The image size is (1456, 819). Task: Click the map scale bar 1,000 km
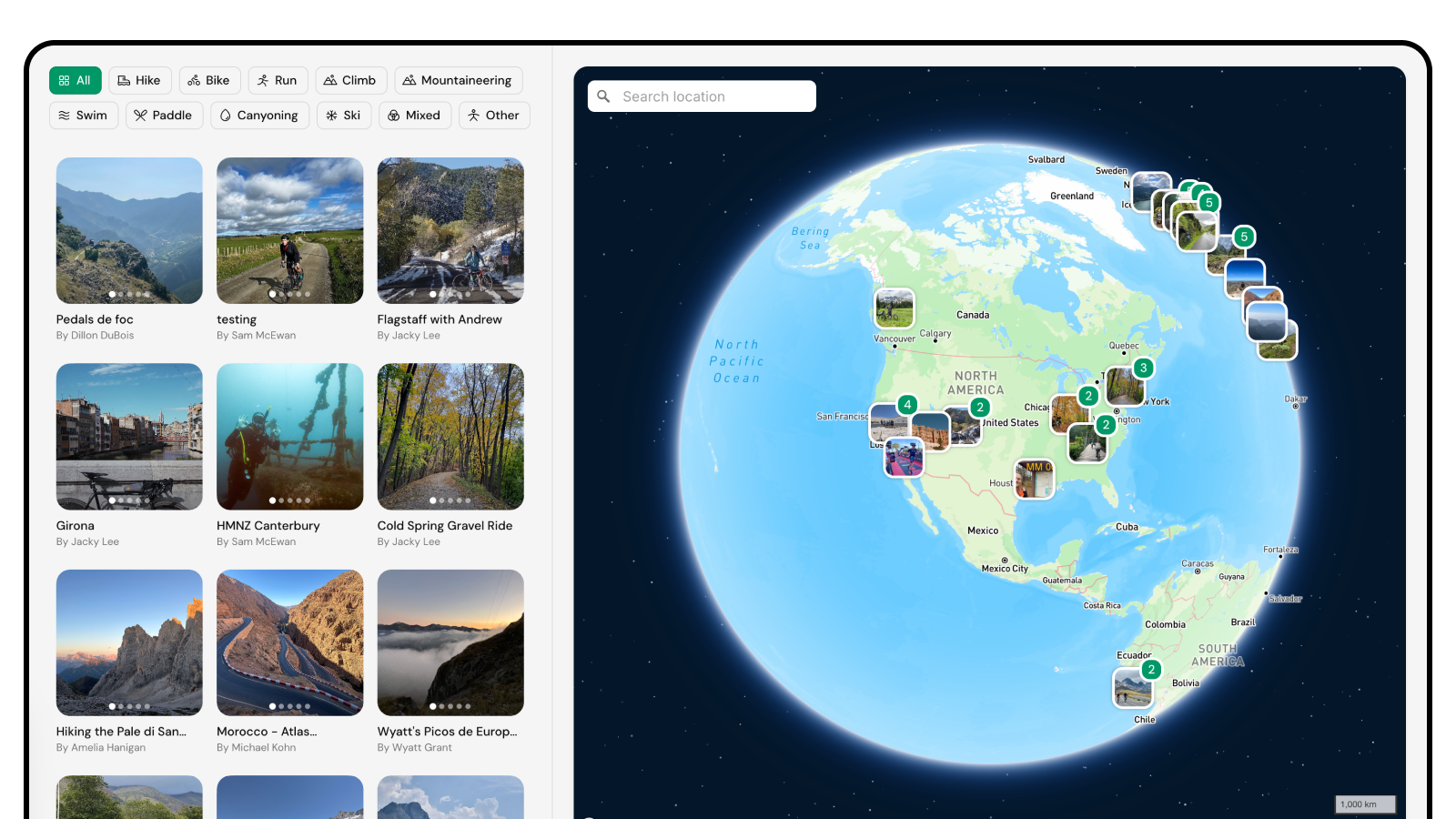pyautogui.click(x=1365, y=804)
